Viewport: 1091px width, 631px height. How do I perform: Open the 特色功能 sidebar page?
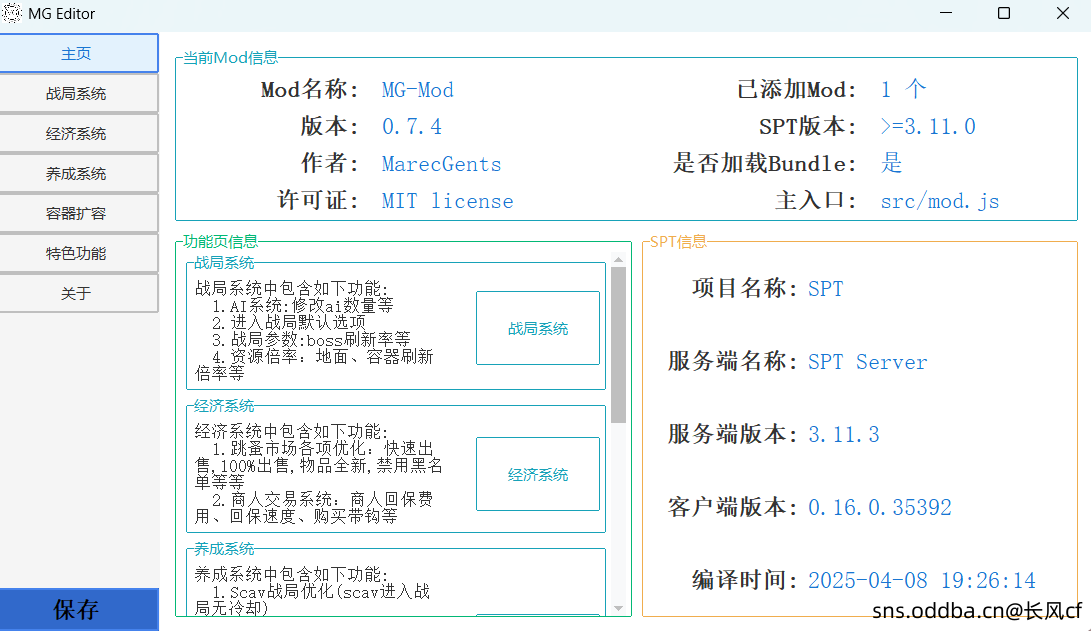click(x=79, y=253)
